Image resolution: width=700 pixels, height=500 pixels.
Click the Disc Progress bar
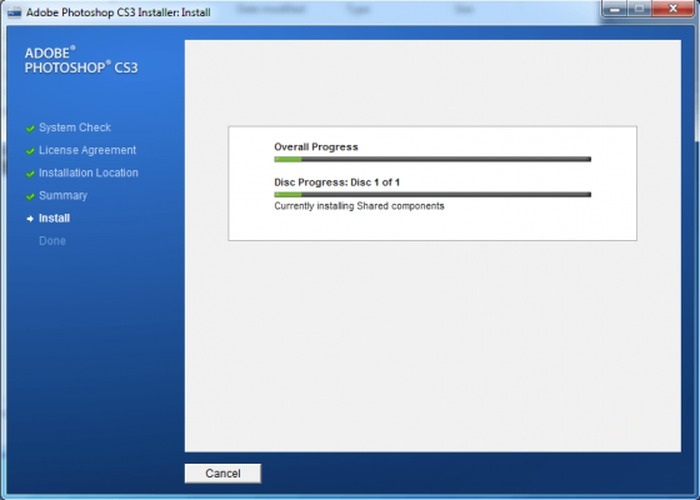(x=432, y=194)
